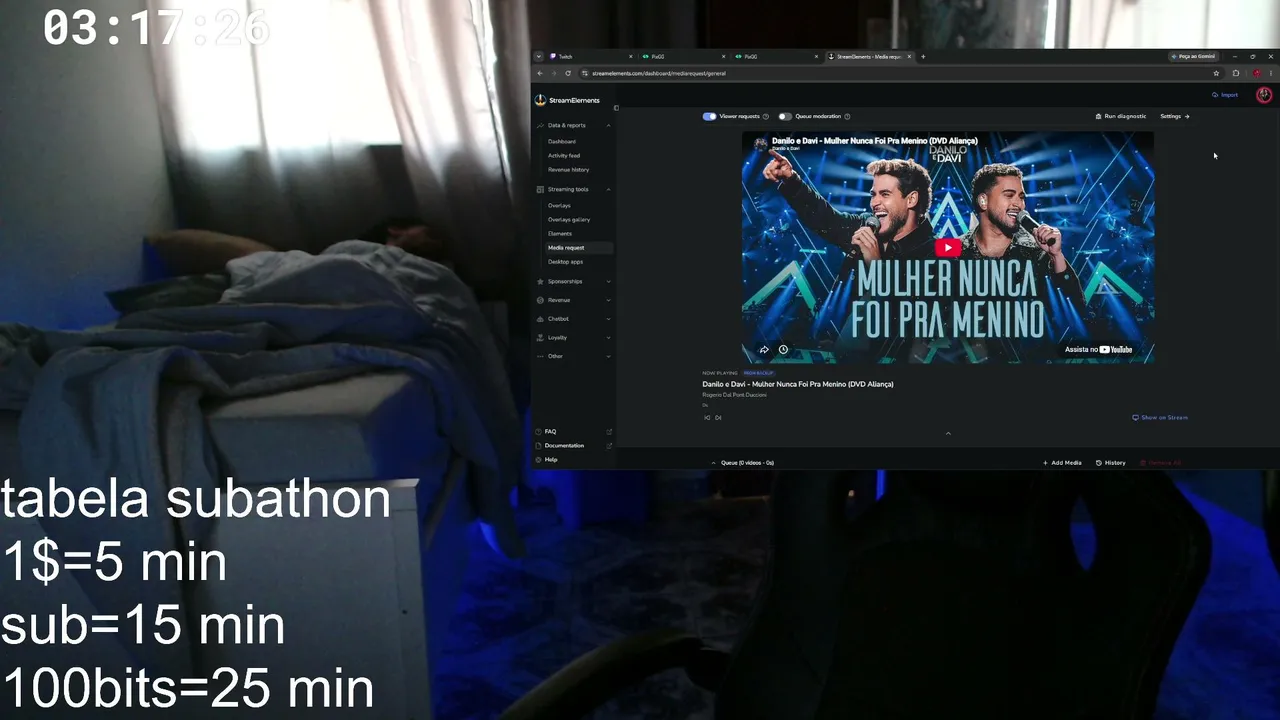This screenshot has height=720, width=1280.
Task: Open the Elements page
Action: tap(560, 233)
